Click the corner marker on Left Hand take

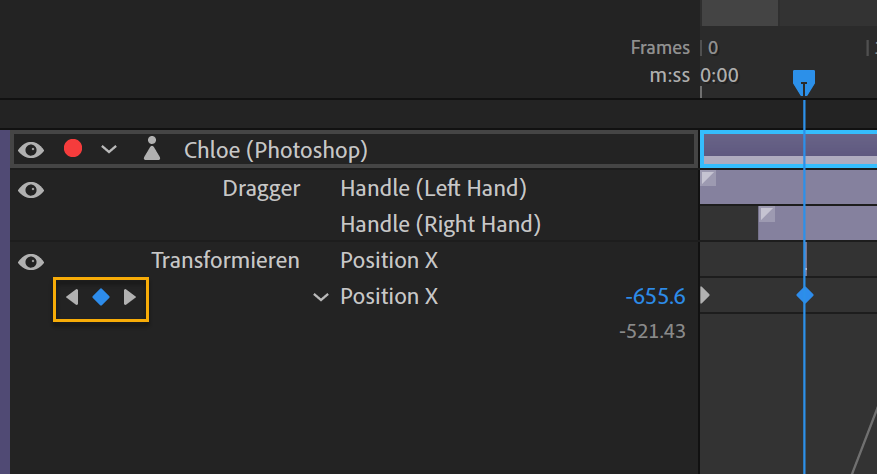708,178
